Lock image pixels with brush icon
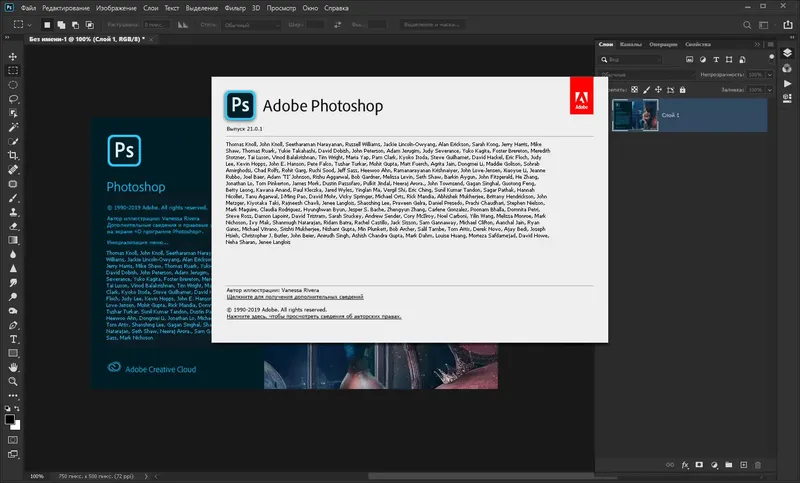 [646, 90]
